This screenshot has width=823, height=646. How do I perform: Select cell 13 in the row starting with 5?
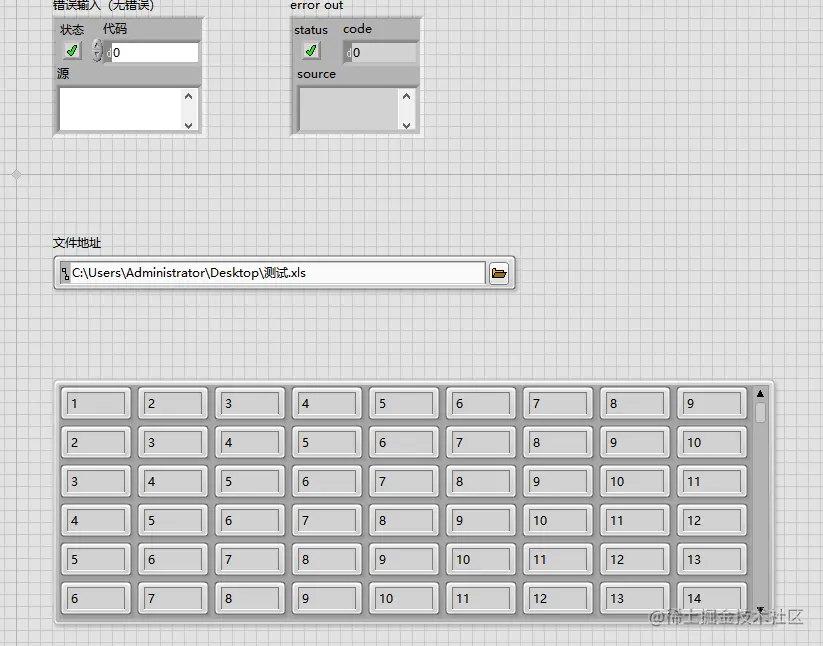tap(712, 559)
